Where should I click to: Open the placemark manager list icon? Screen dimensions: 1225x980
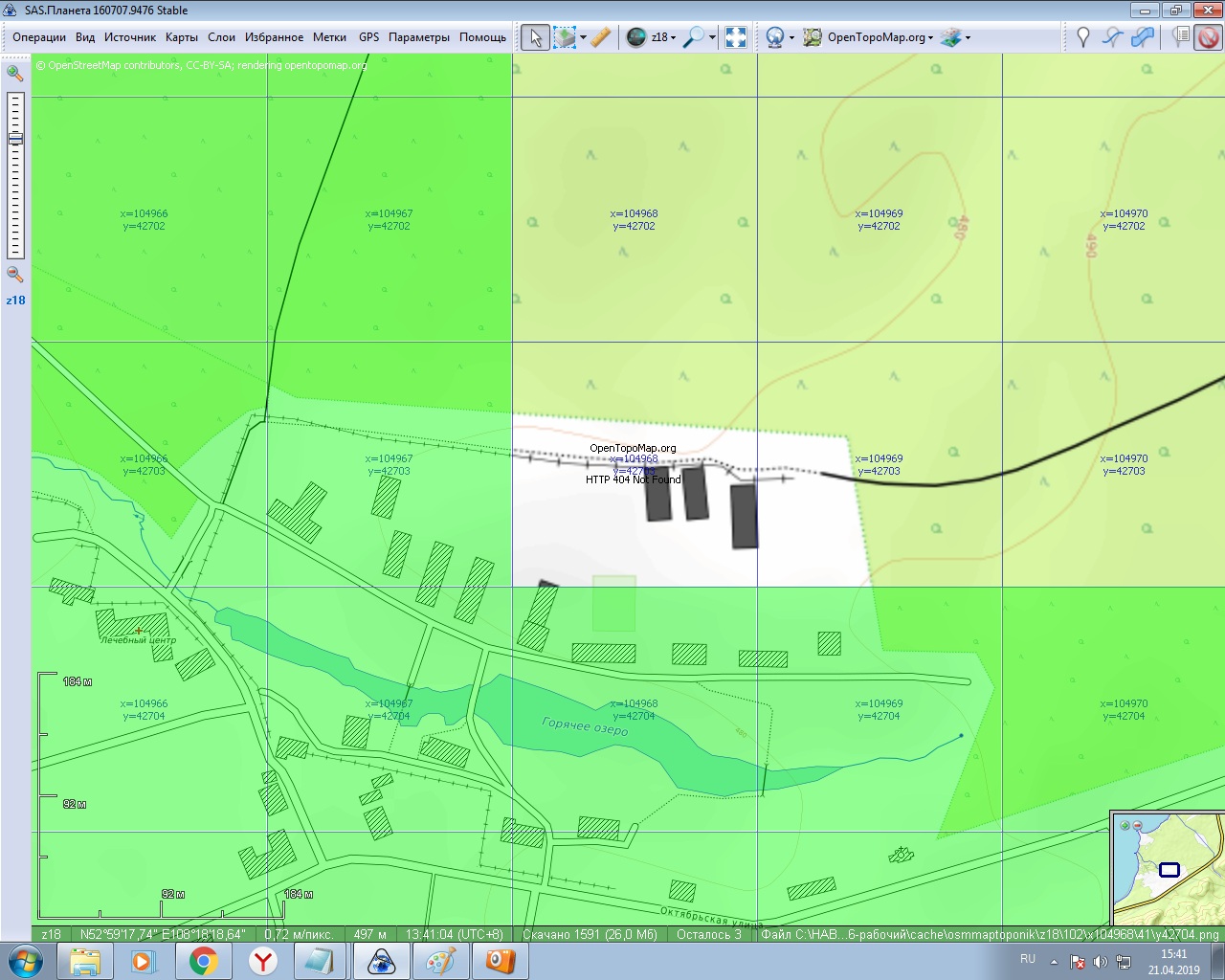1181,37
